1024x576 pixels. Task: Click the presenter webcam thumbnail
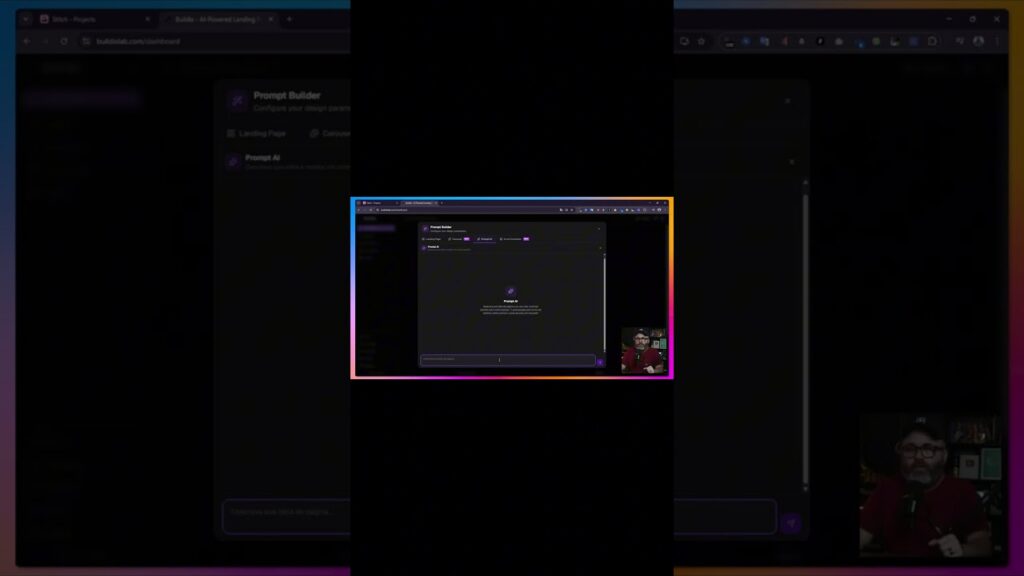click(x=643, y=351)
